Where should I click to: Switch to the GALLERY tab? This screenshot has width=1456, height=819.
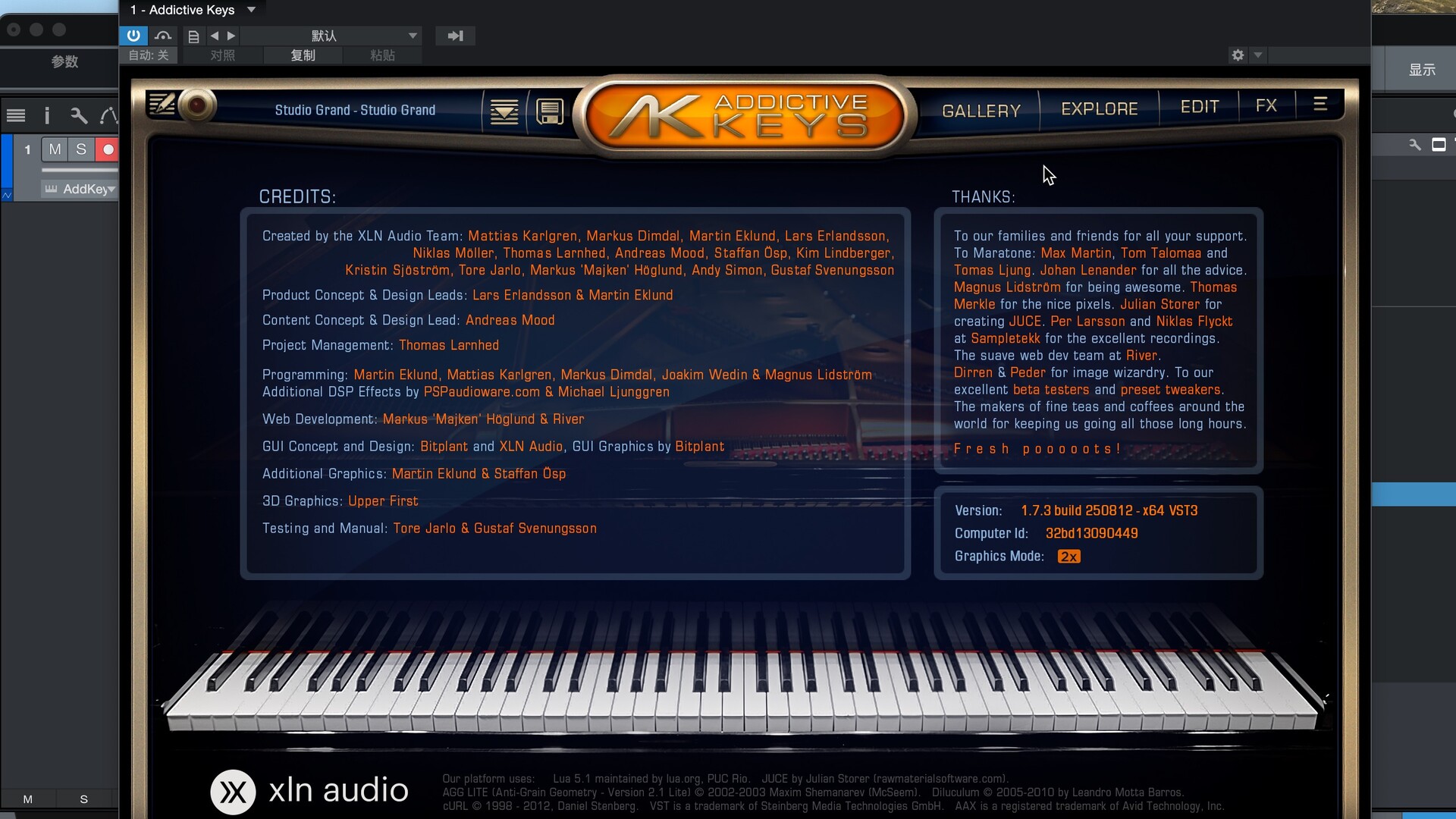pos(981,111)
